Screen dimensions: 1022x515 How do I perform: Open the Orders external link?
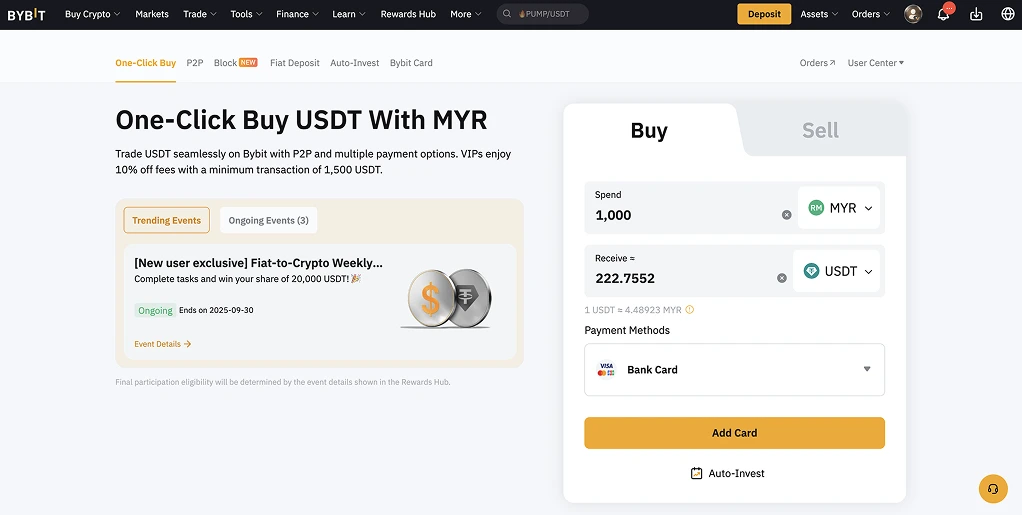tap(817, 63)
